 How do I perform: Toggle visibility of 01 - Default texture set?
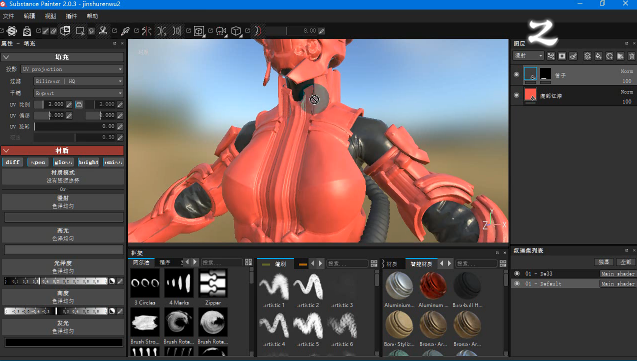point(517,284)
